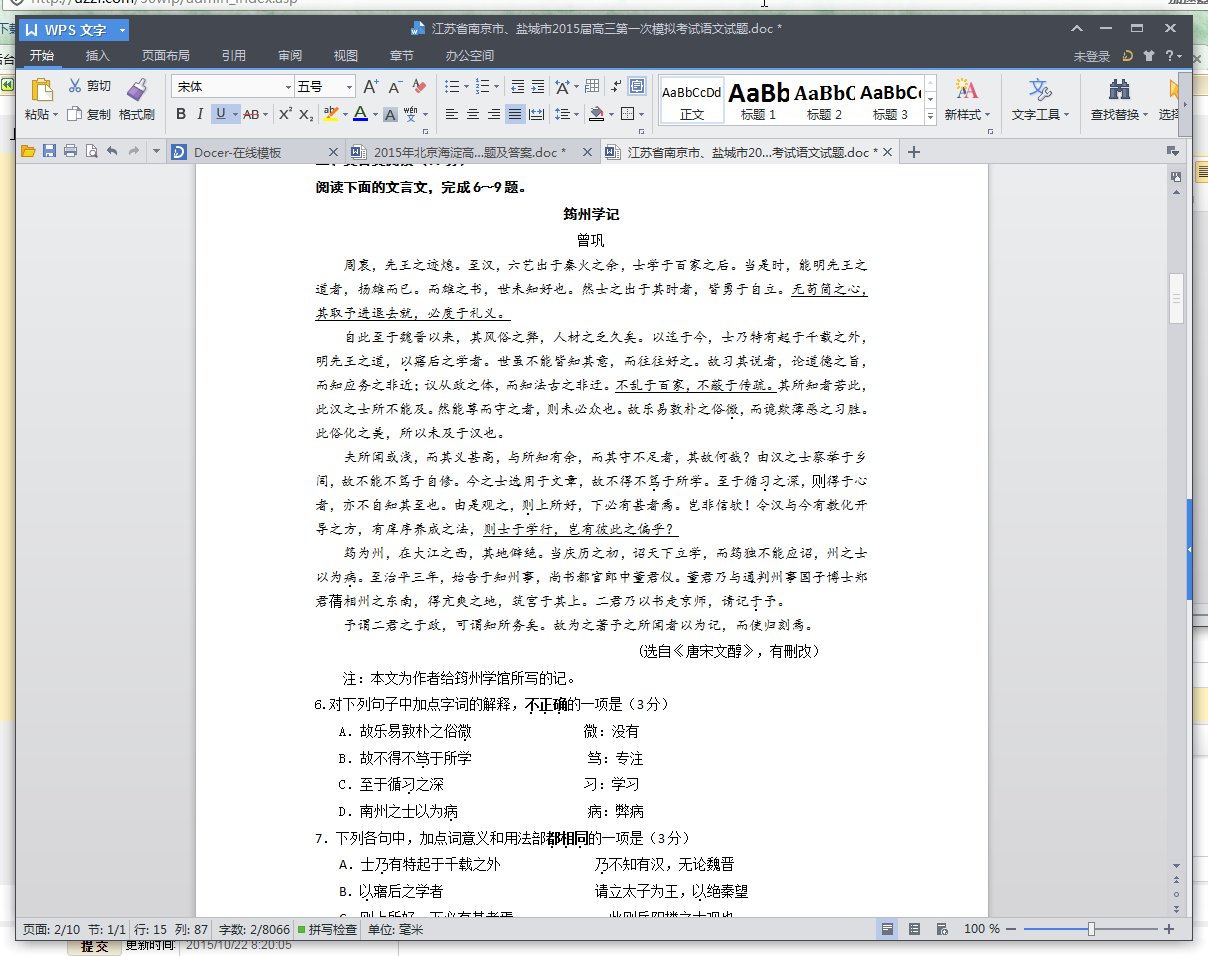This screenshot has height=956, width=1208.
Task: Click the Paste (粘贴) clipboard icon
Action: (41, 89)
